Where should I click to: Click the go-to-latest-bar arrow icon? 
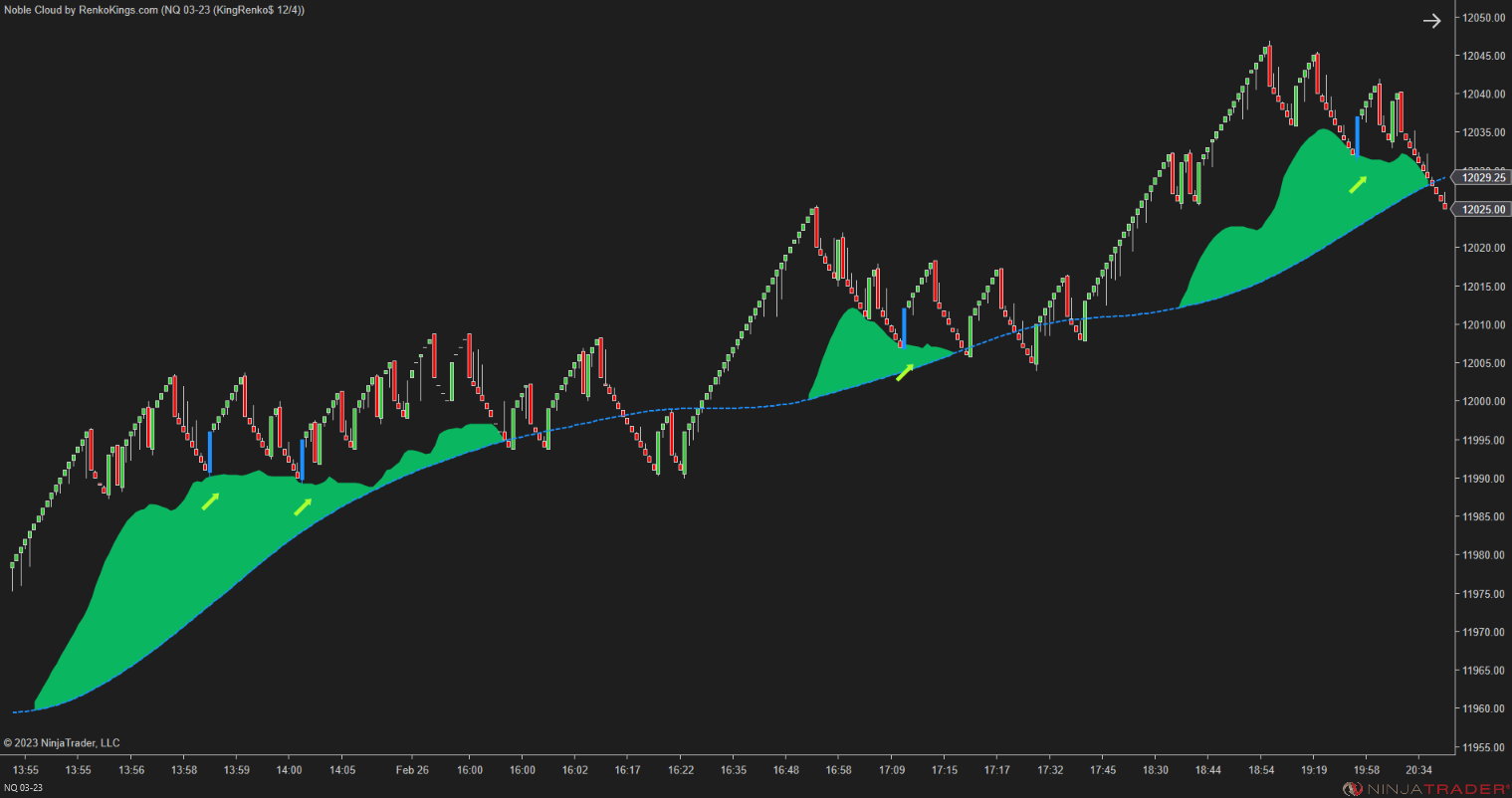tap(1431, 20)
